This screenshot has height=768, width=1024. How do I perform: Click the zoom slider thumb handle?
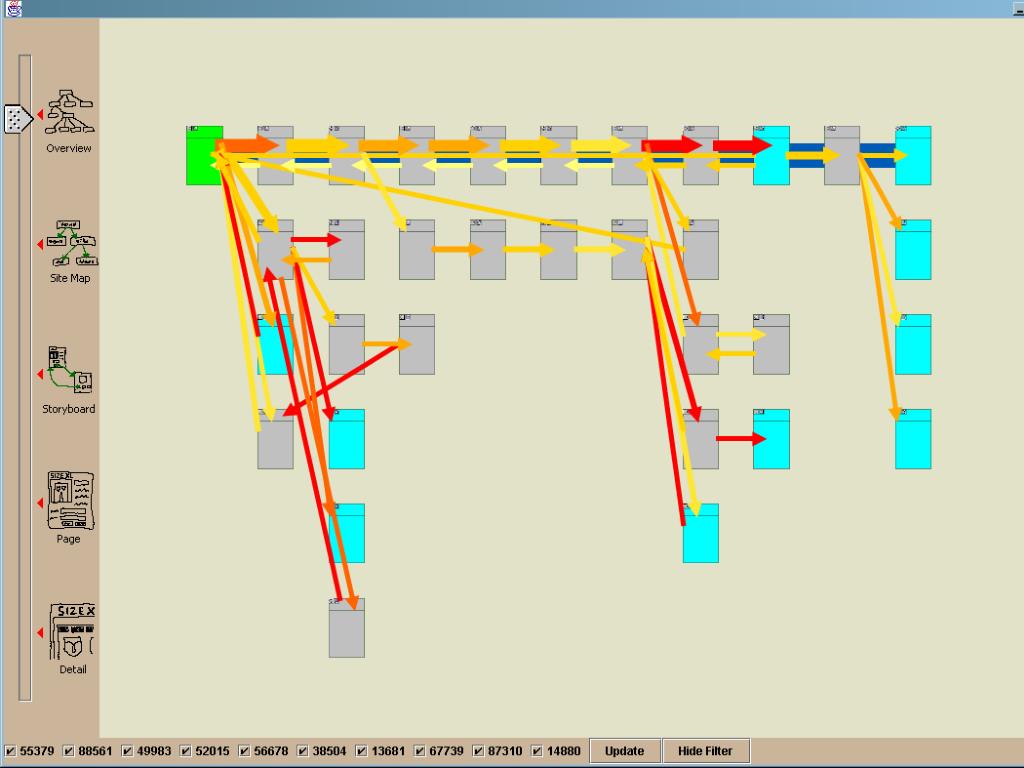click(x=18, y=120)
